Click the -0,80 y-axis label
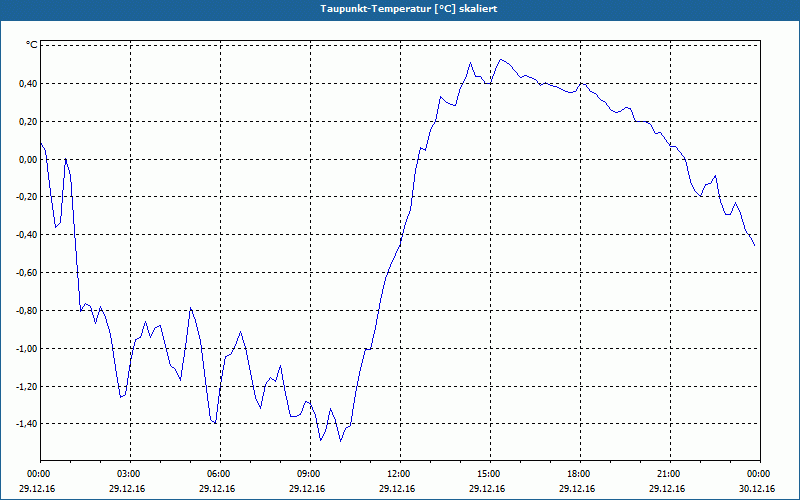Viewport: 800px width, 500px height. click(27, 310)
